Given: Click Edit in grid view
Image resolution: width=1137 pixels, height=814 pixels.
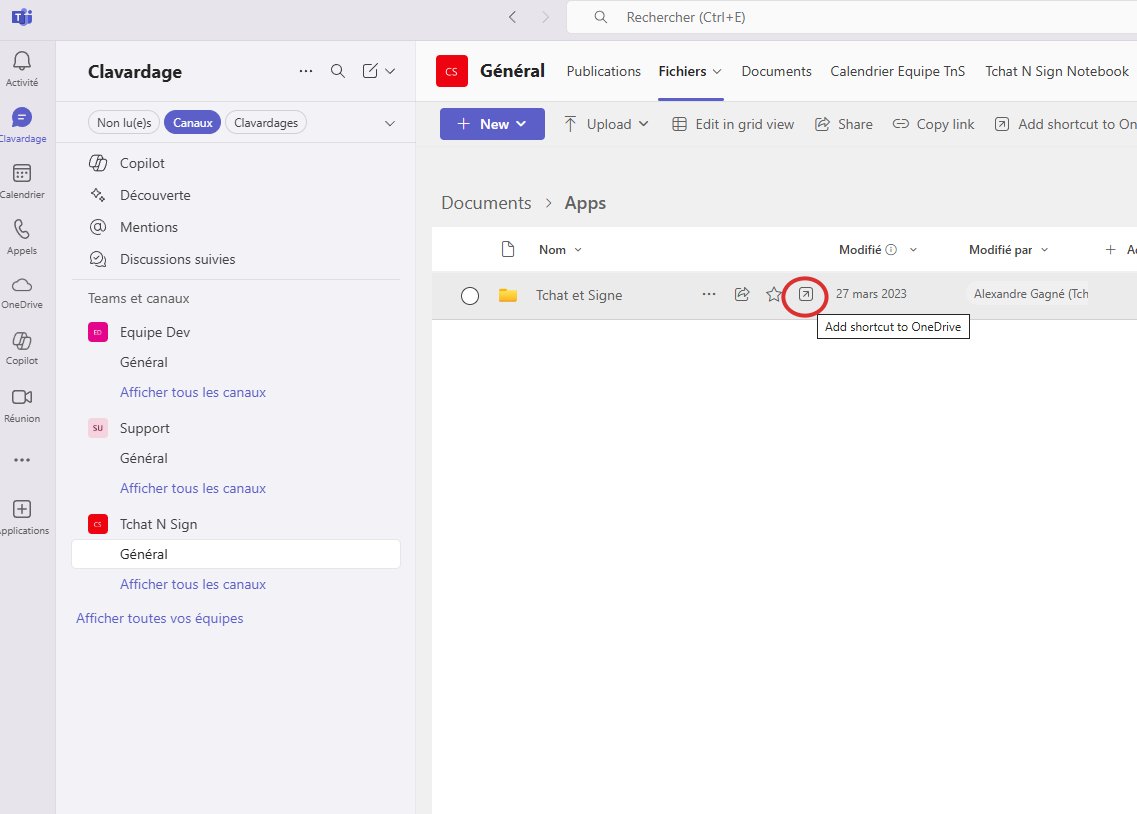Looking at the screenshot, I should tap(733, 124).
